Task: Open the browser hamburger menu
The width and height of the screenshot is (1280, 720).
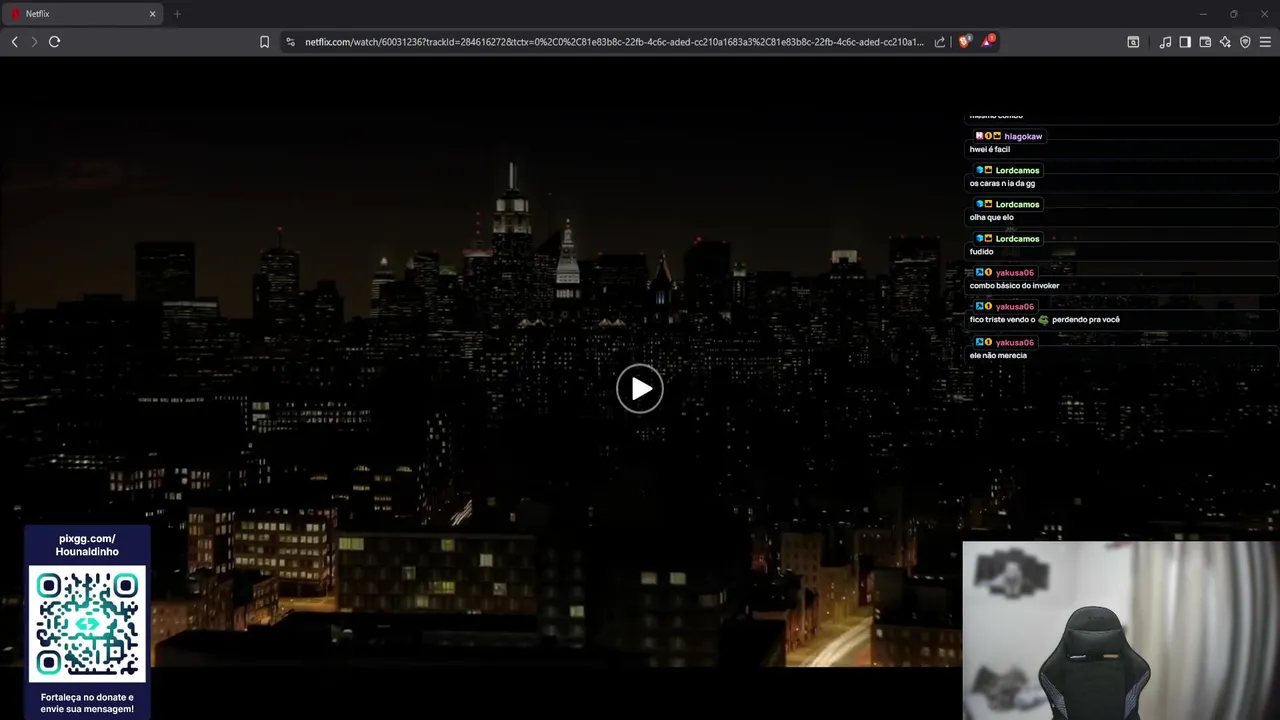Action: coord(1265,42)
